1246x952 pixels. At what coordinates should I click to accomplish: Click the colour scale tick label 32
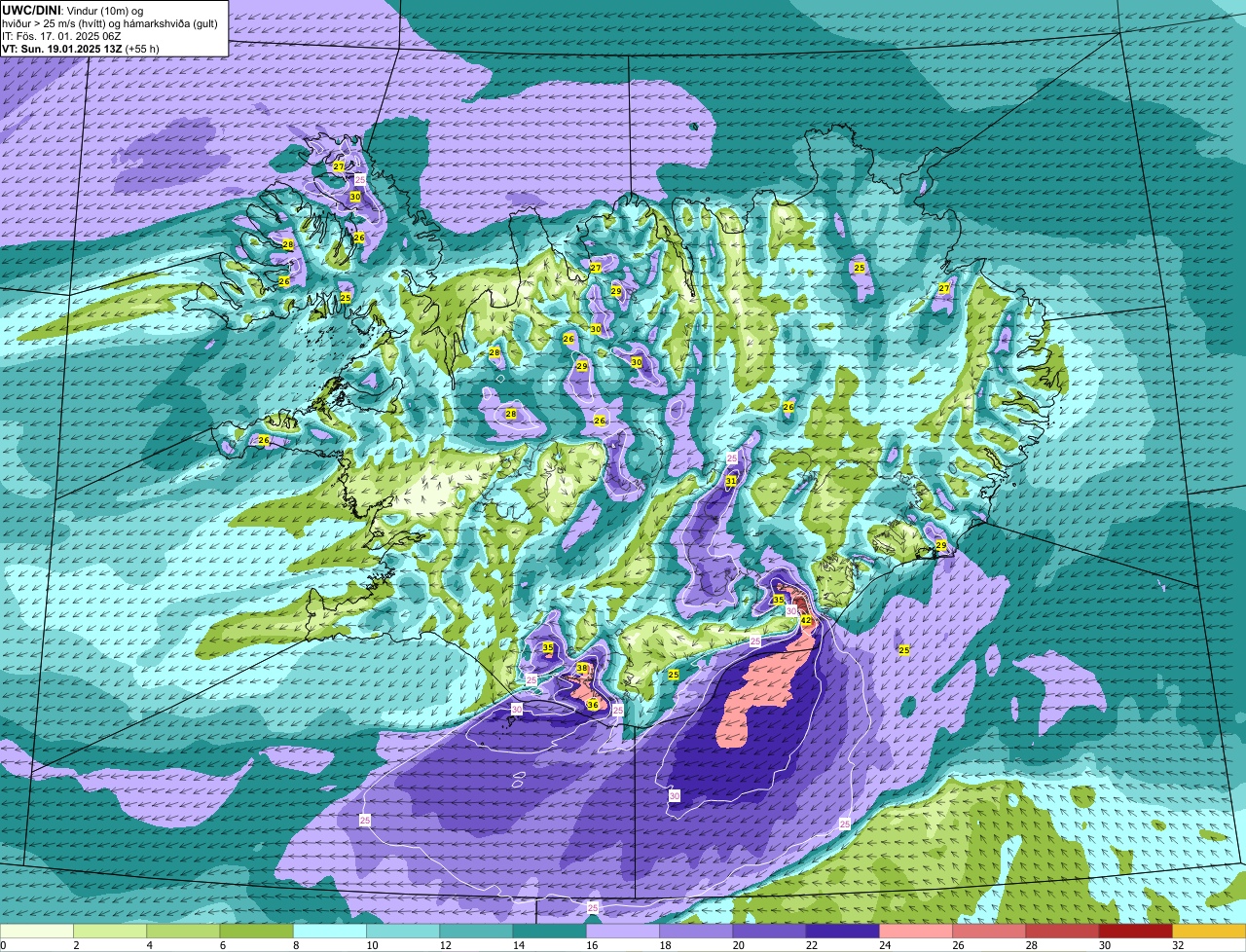[x=1177, y=945]
